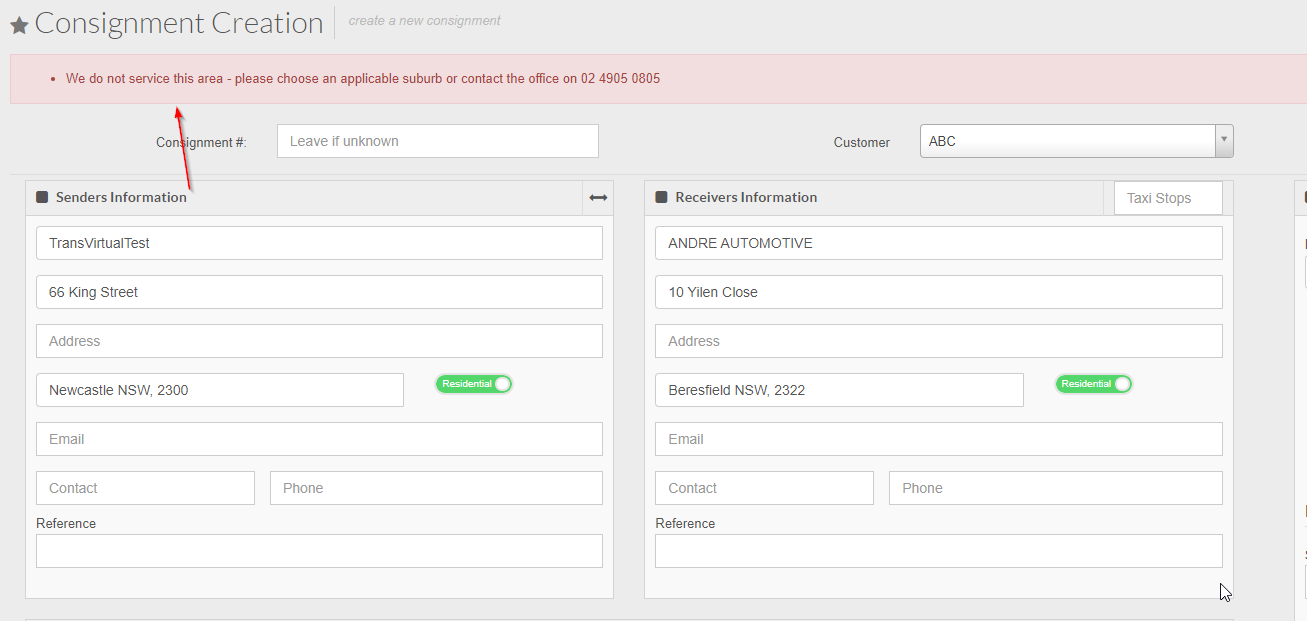The image size is (1307, 621).
Task: Click the sender Reference label
Action: (66, 523)
